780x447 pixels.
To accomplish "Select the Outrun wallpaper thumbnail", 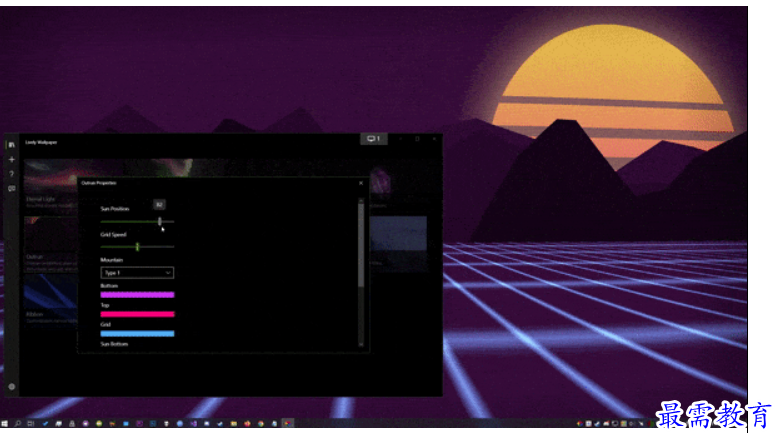I will pyautogui.click(x=50, y=235).
